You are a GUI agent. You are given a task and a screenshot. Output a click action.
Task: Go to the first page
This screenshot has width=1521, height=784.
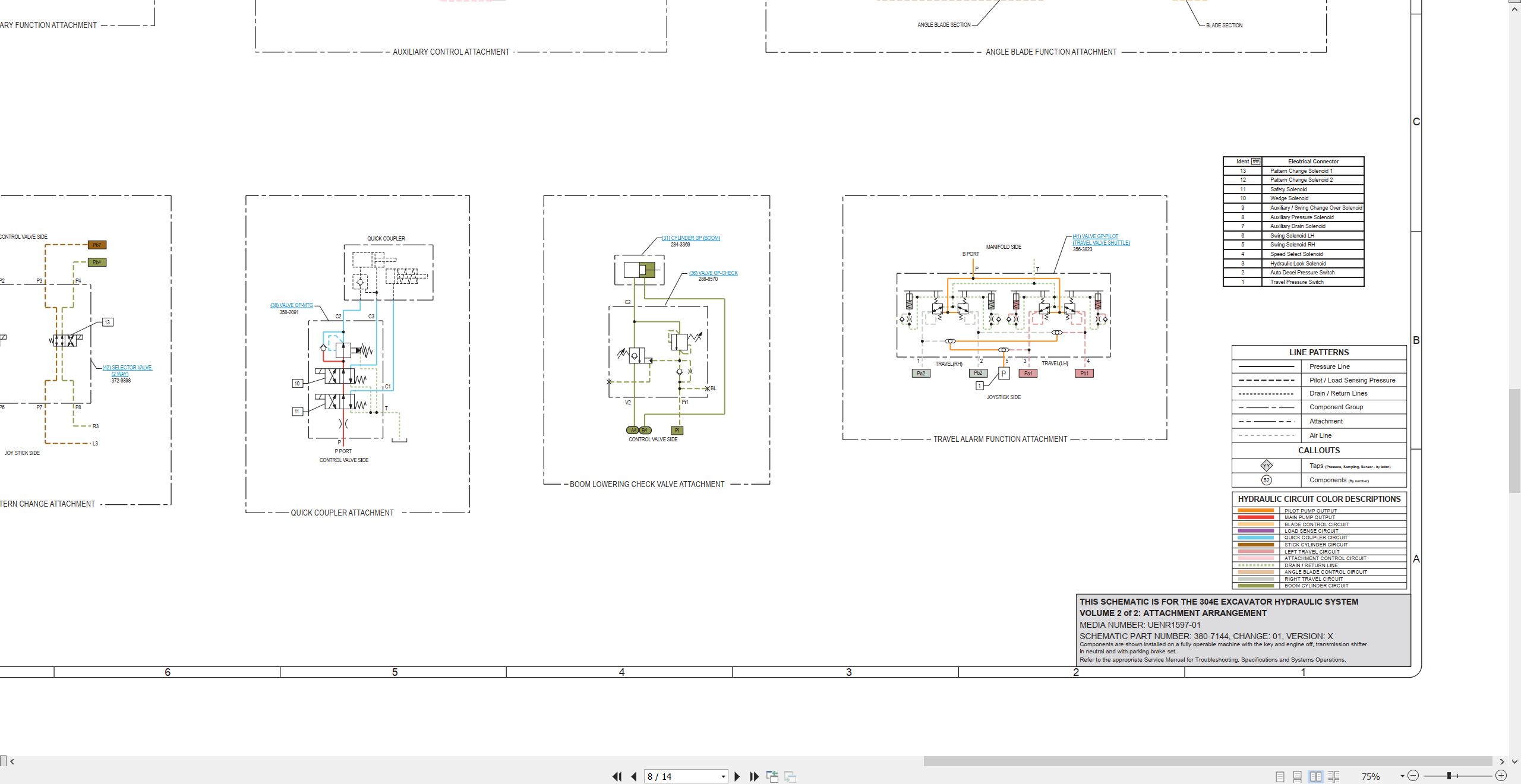(617, 776)
